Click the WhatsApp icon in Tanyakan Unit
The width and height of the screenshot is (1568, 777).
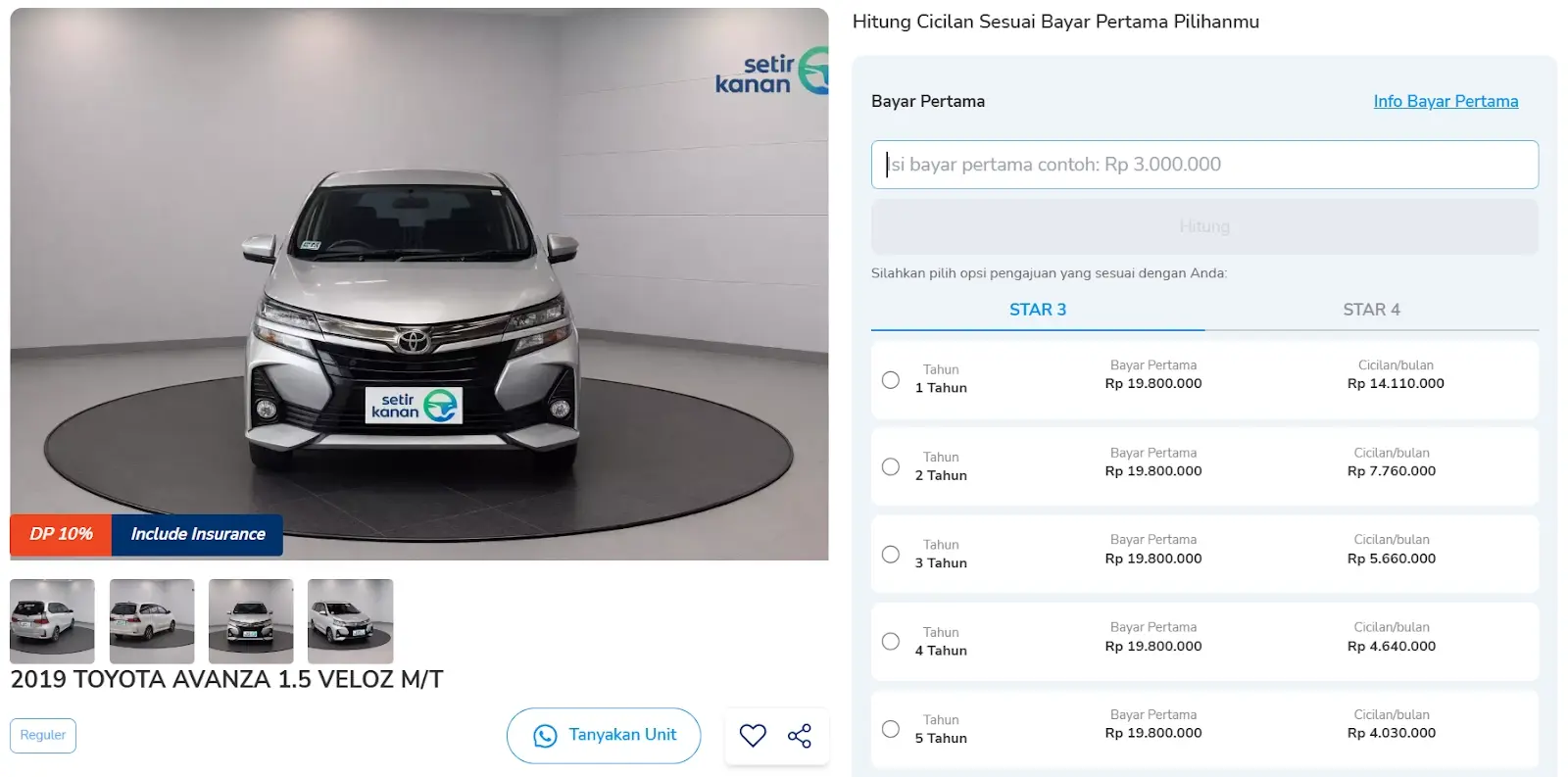point(545,736)
